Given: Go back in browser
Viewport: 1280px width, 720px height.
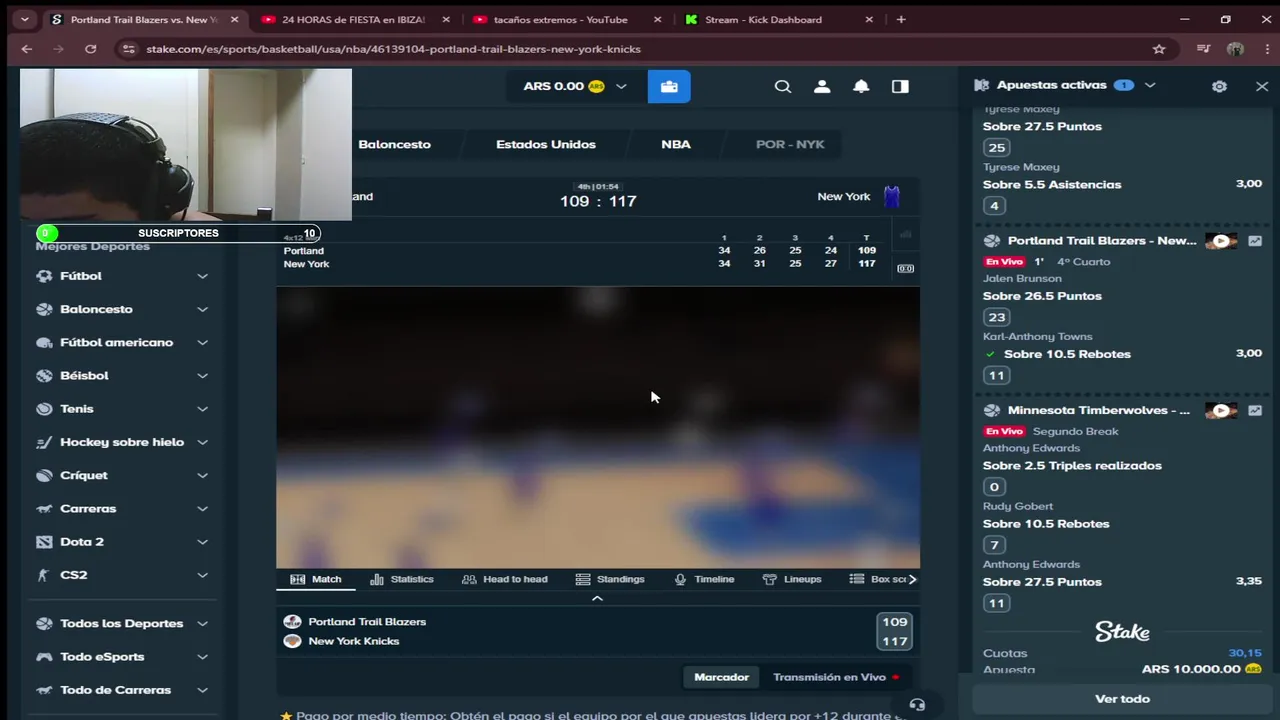Looking at the screenshot, I should point(27,49).
